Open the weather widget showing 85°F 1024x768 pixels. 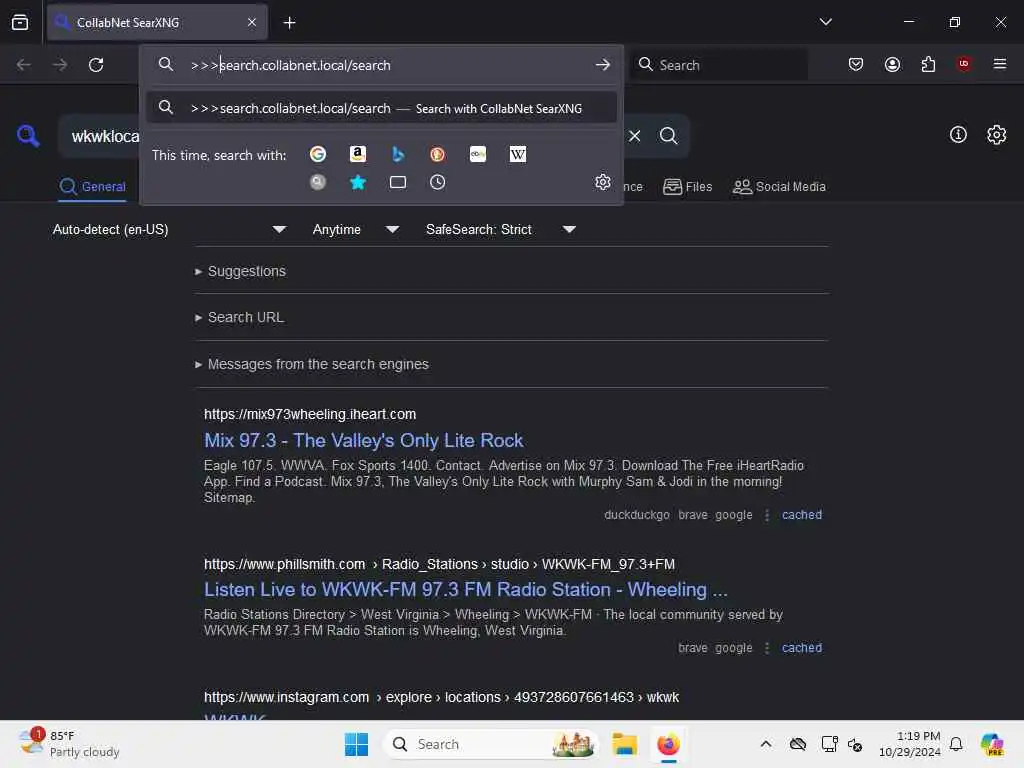click(x=69, y=744)
